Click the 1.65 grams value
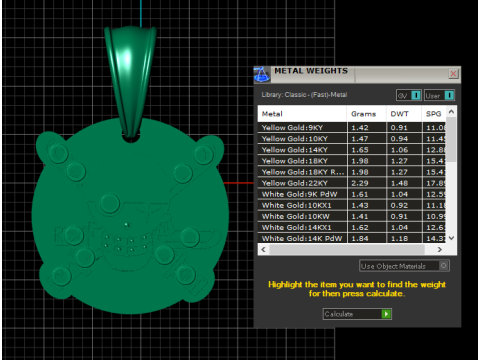The image size is (480, 360). pos(360,150)
